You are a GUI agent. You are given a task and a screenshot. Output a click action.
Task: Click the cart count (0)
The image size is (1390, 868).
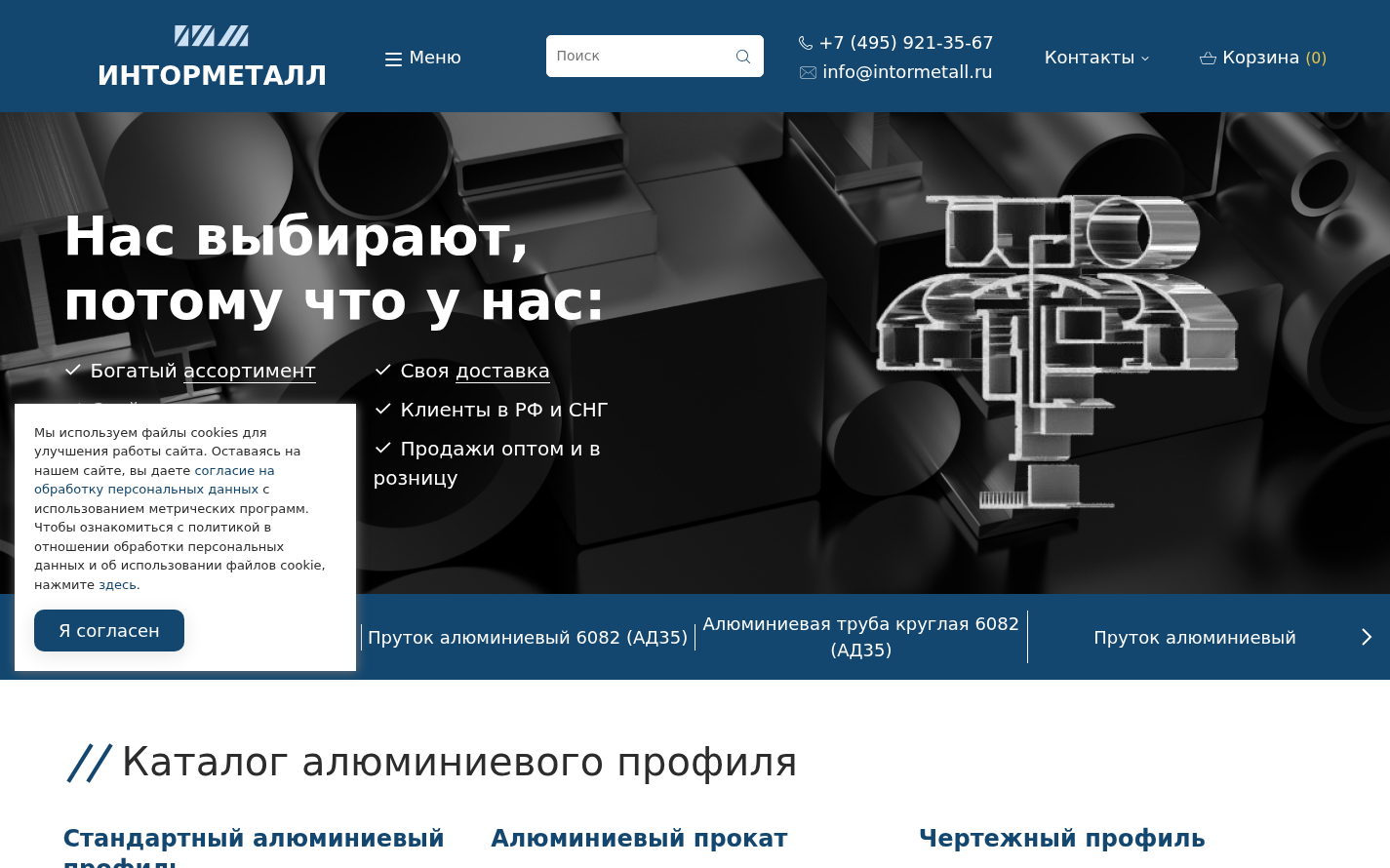1316,58
